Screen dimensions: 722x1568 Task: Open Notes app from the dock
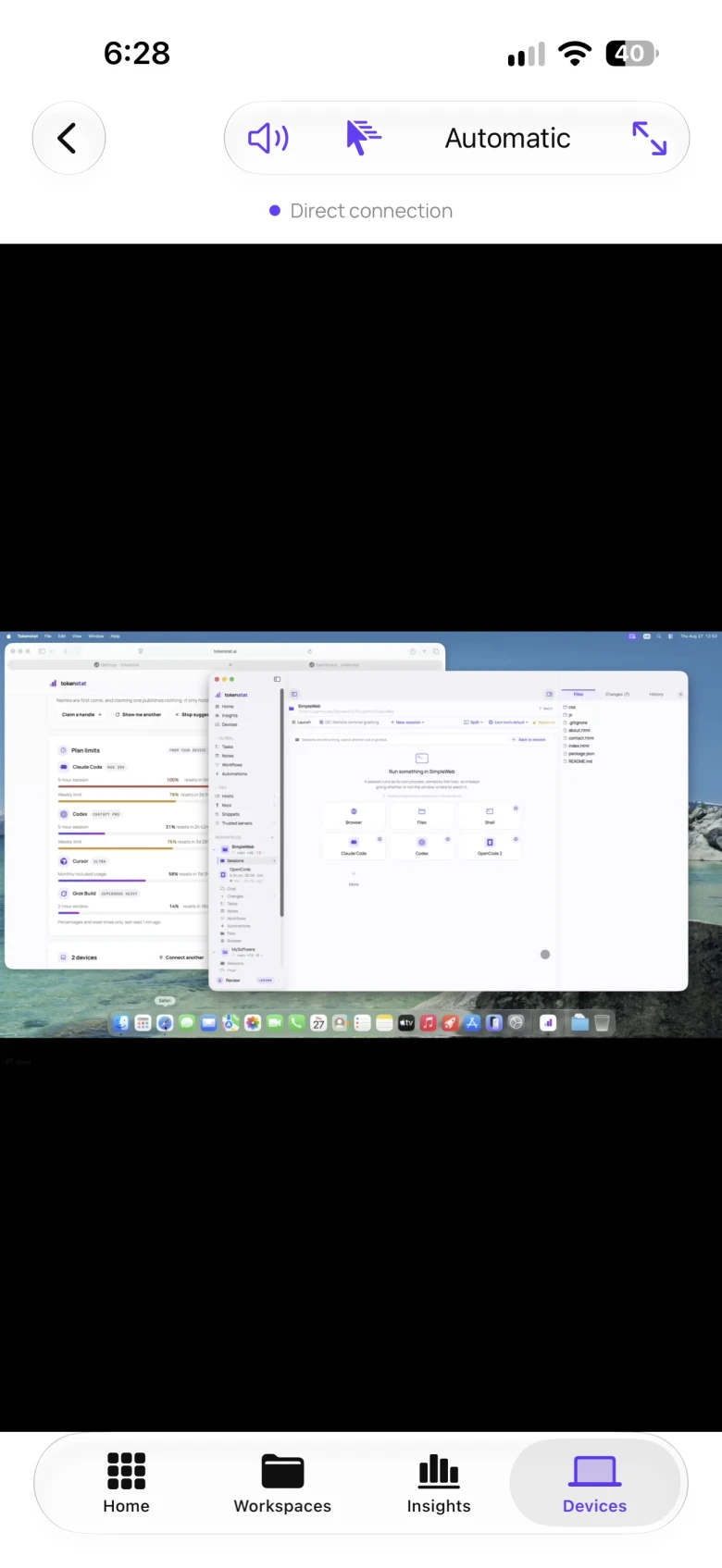383,1022
